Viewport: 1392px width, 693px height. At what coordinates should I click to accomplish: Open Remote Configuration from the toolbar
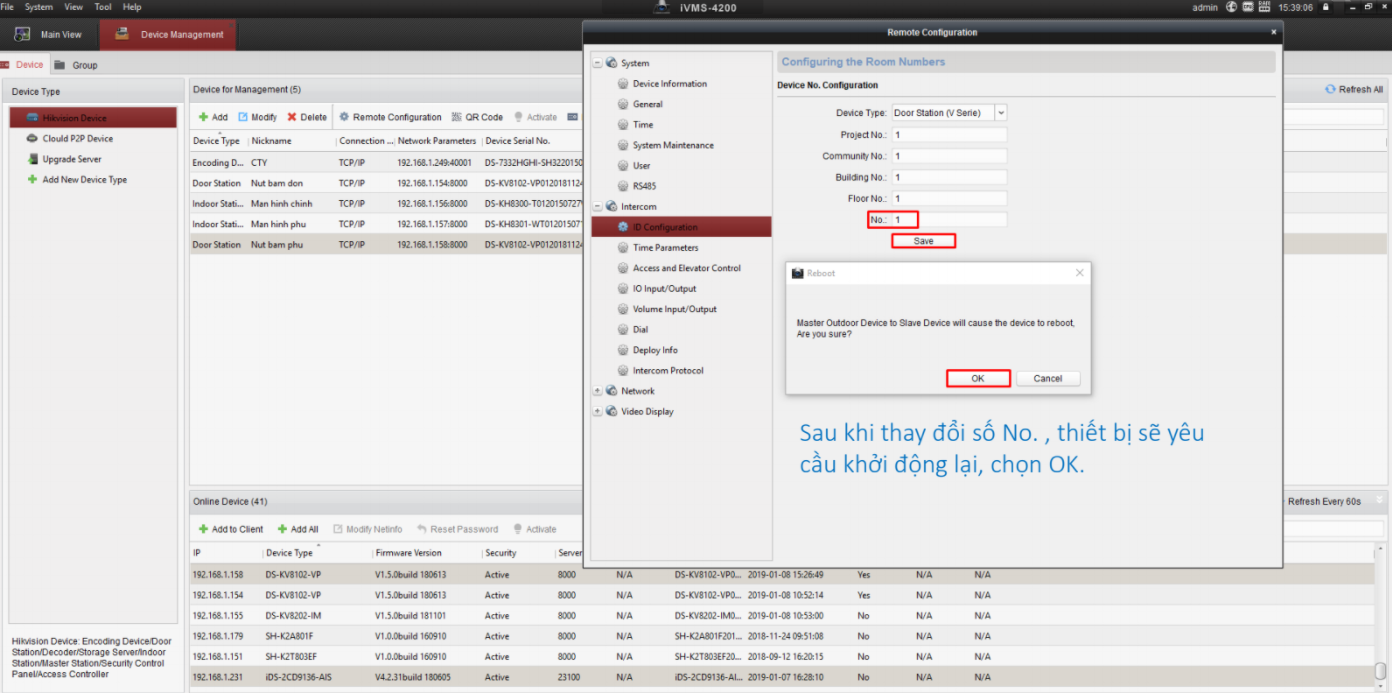point(390,117)
